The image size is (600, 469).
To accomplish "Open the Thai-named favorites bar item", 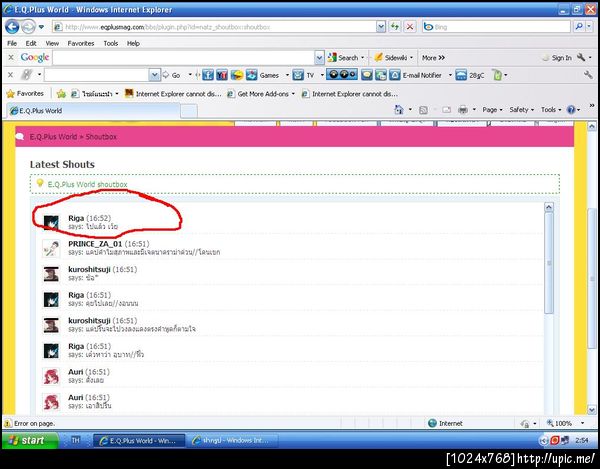I will click(x=95, y=94).
